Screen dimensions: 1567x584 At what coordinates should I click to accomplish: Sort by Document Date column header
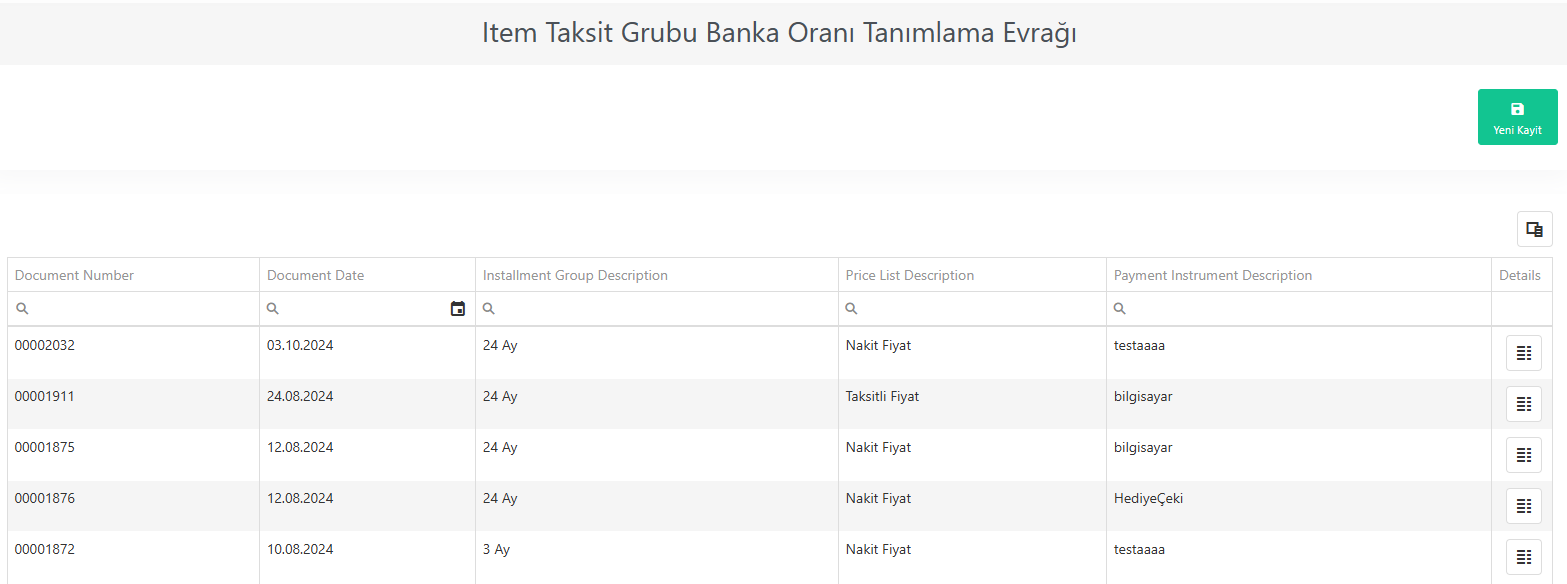[367, 275]
